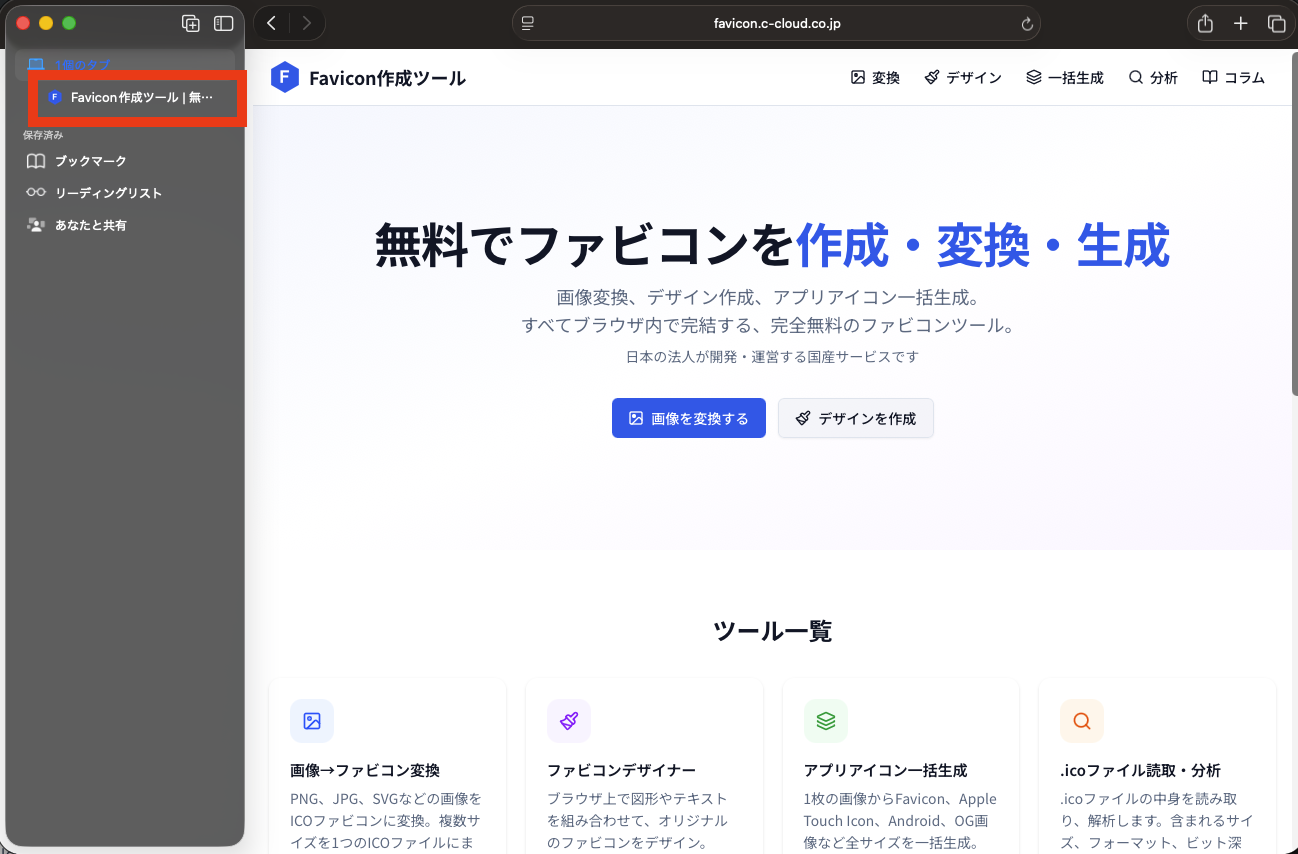This screenshot has height=854, width=1298.
Task: Click the image icon in 画像→ファビコン変換 card
Action: 312,721
